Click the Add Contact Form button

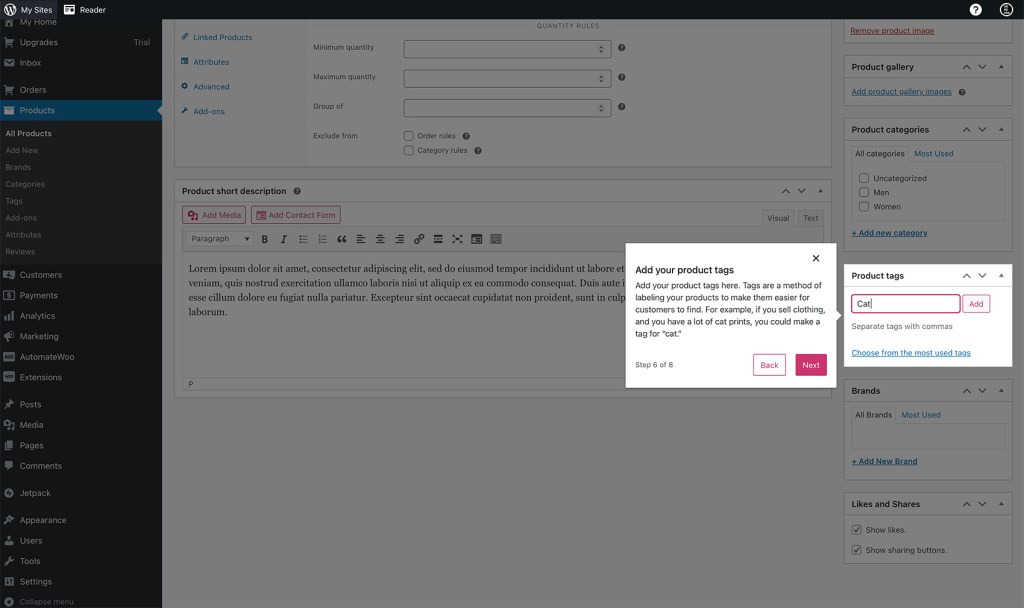(296, 215)
